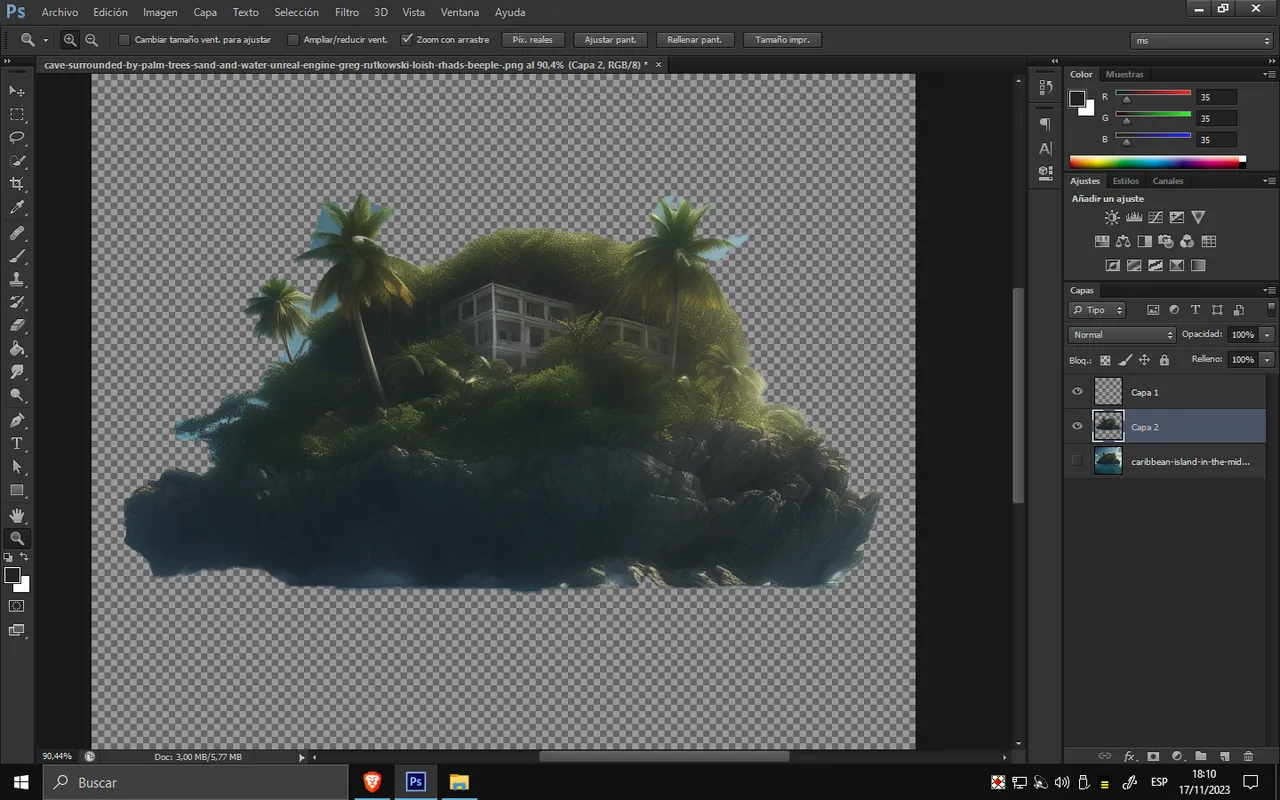Add layer style with fx icon
The image size is (1280, 800).
[x=1130, y=756]
